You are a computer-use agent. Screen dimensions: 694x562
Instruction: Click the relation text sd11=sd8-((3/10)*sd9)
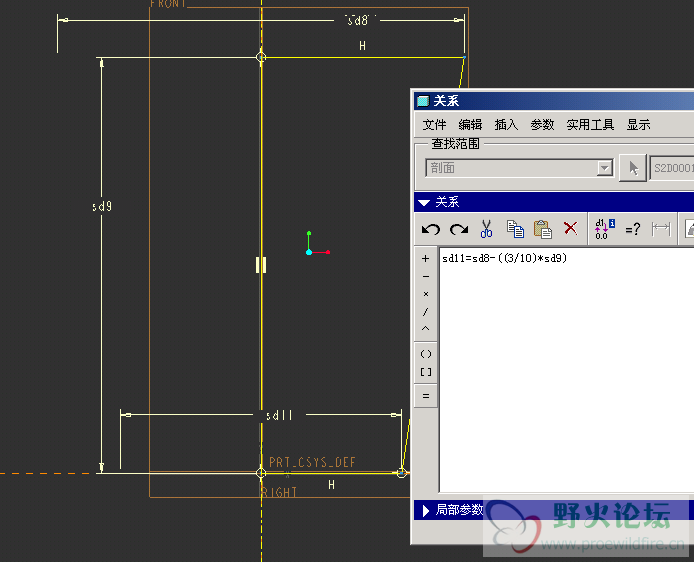click(505, 258)
